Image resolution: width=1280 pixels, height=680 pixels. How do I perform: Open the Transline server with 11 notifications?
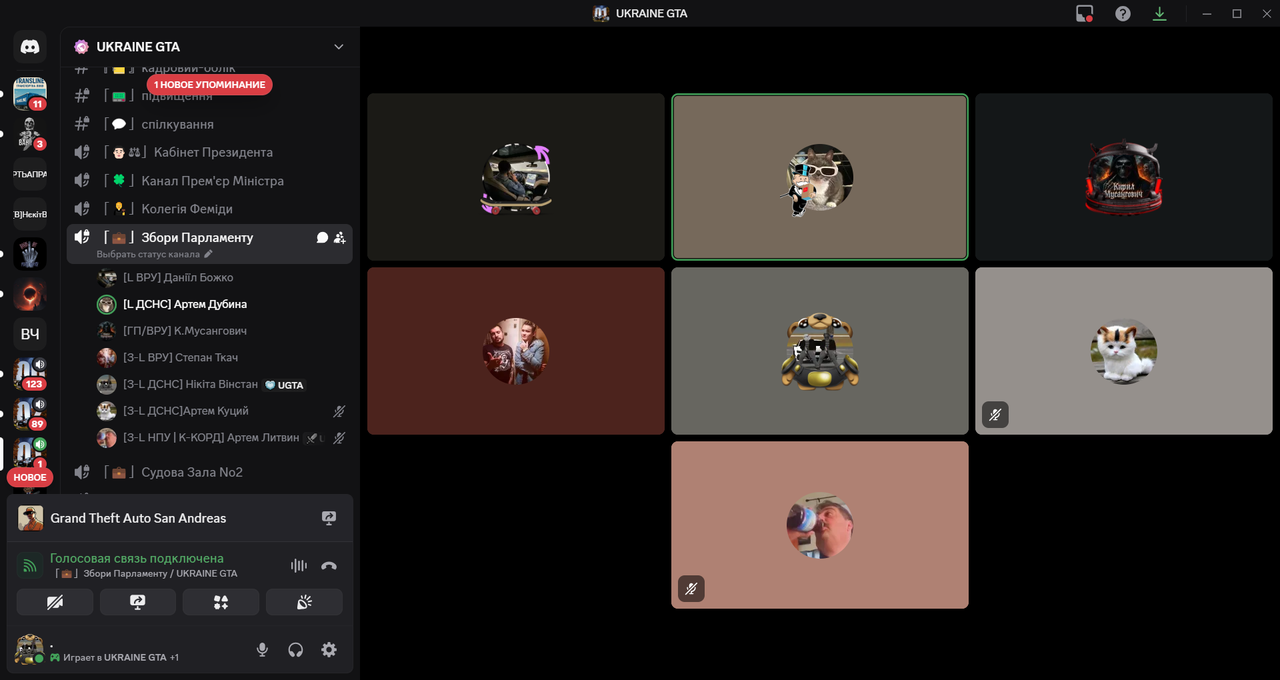click(x=30, y=93)
